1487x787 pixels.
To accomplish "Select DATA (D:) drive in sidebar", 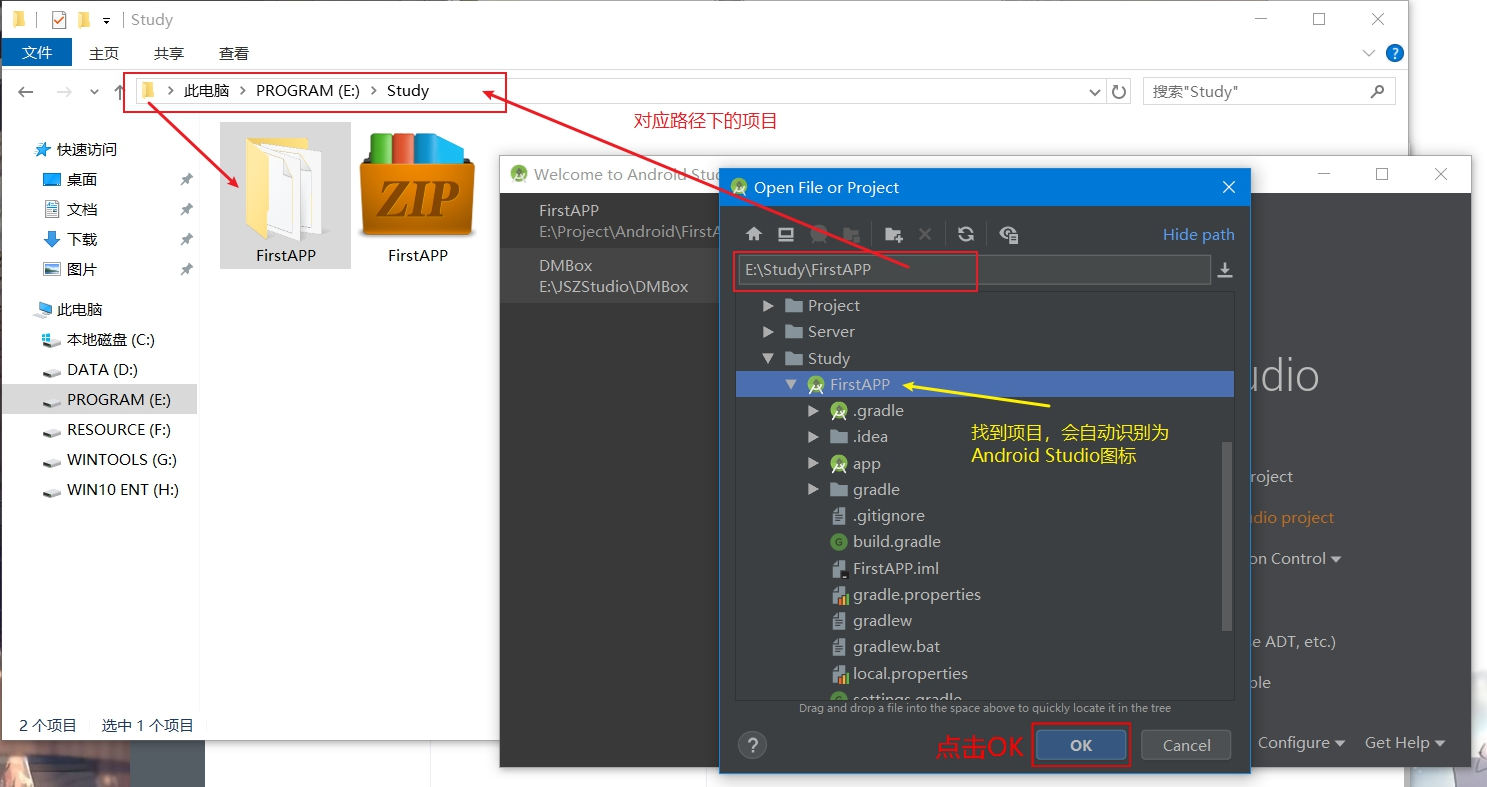I will [x=102, y=369].
